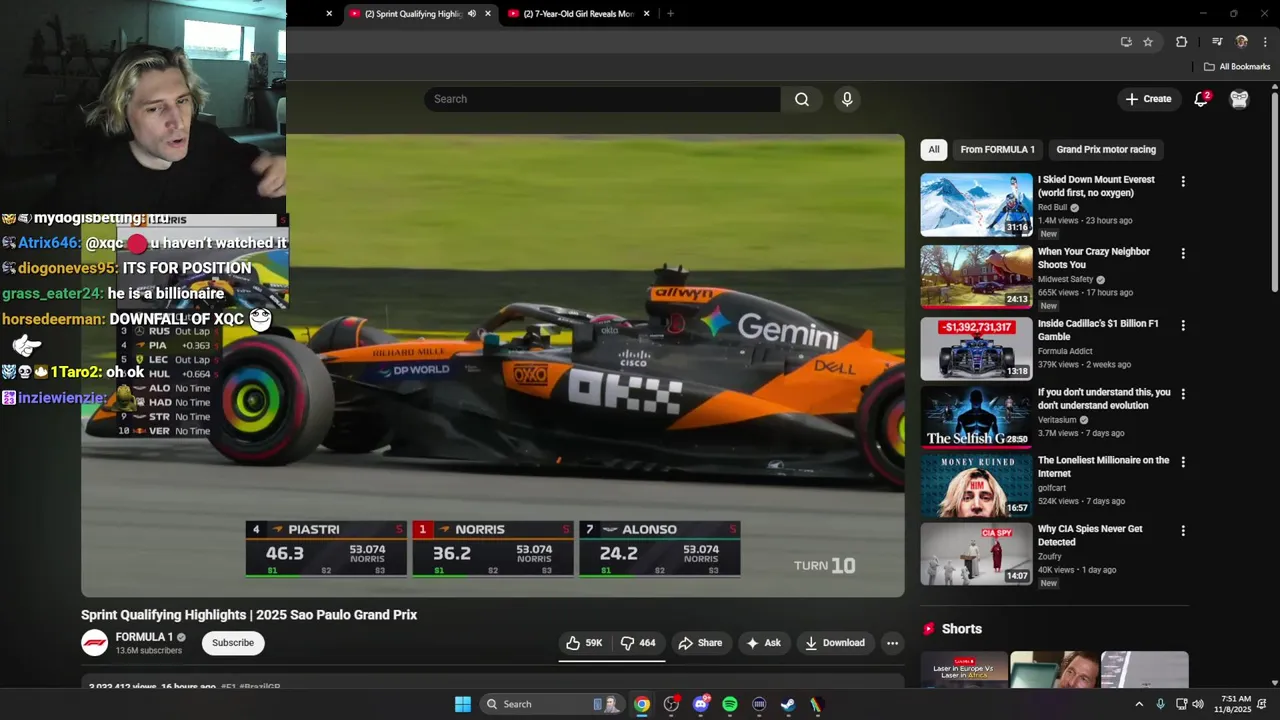Select Grand Prix motor racing chip
This screenshot has height=720, width=1280.
(1106, 149)
